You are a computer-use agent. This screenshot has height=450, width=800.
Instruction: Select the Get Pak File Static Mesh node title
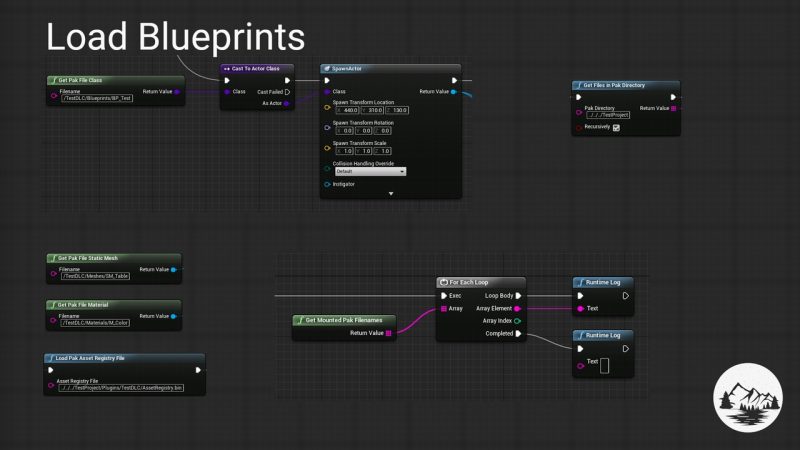click(88, 258)
